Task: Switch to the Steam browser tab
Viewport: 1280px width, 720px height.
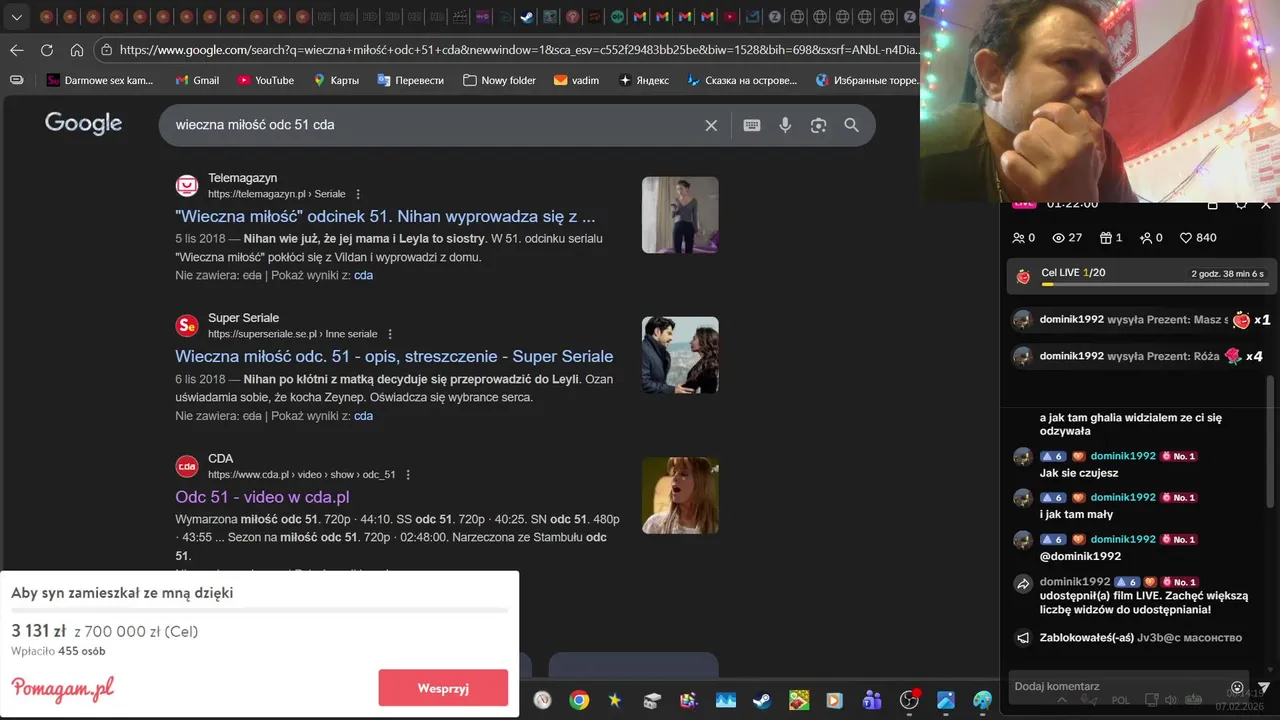Action: coord(527,17)
